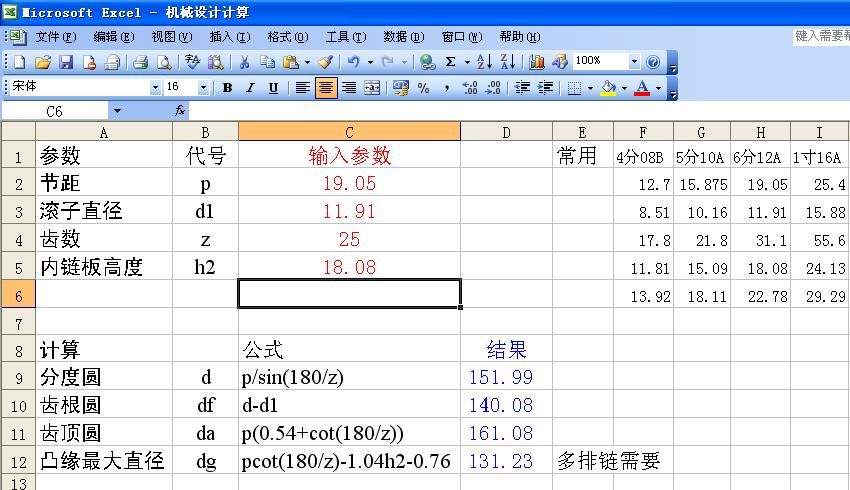Click the C6 Name Box field
This screenshot has width=850, height=490.
[x=55, y=112]
